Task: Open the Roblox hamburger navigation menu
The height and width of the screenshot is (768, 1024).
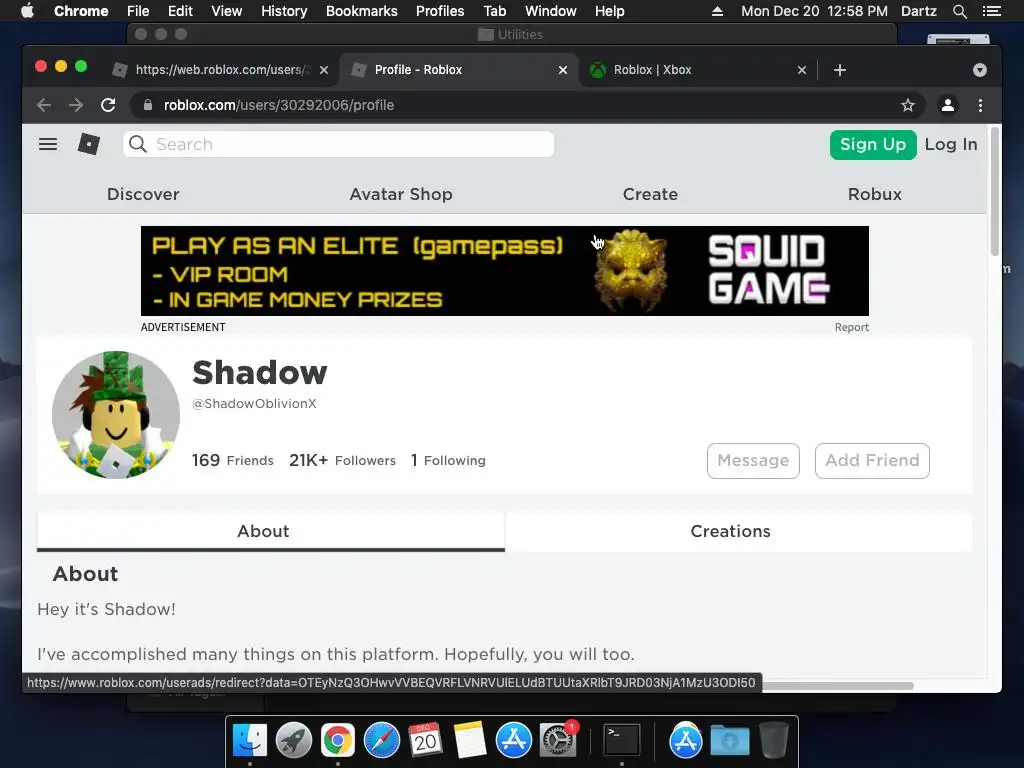Action: [x=48, y=144]
